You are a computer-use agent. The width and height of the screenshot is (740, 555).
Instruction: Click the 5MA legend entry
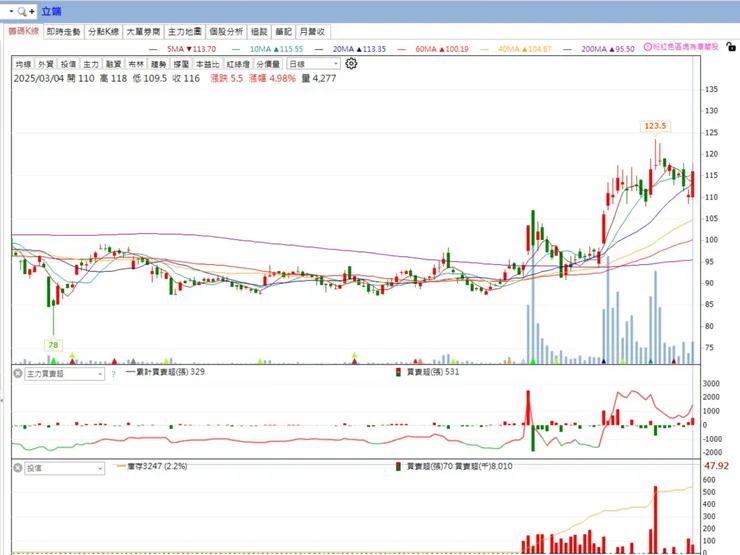pyautogui.click(x=183, y=49)
